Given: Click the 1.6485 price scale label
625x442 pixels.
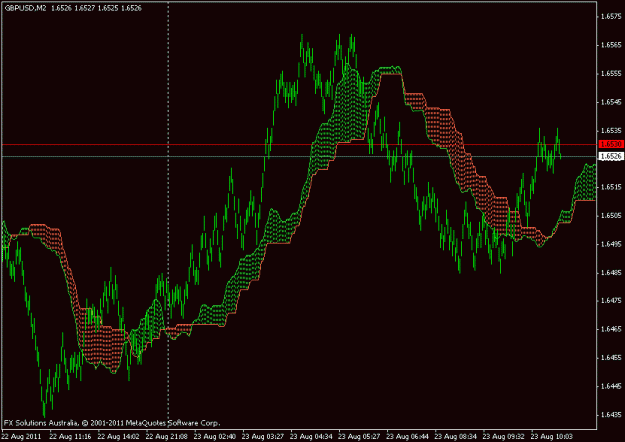Looking at the screenshot, I should pos(611,273).
